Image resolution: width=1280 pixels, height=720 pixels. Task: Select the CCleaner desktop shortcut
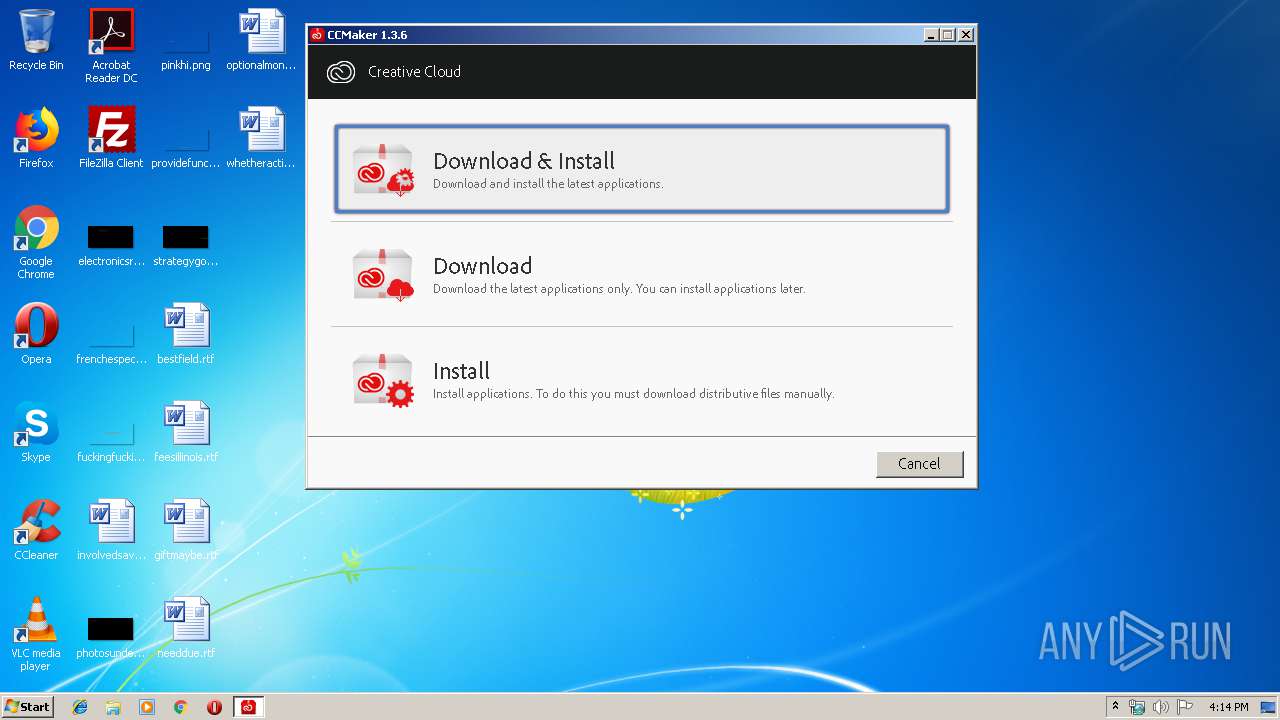point(36,530)
